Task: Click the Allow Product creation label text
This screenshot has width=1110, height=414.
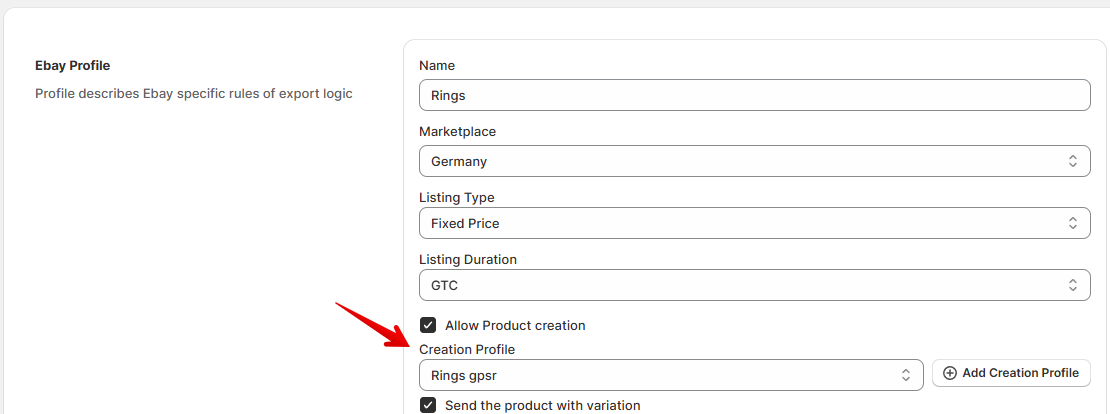Action: 515,325
